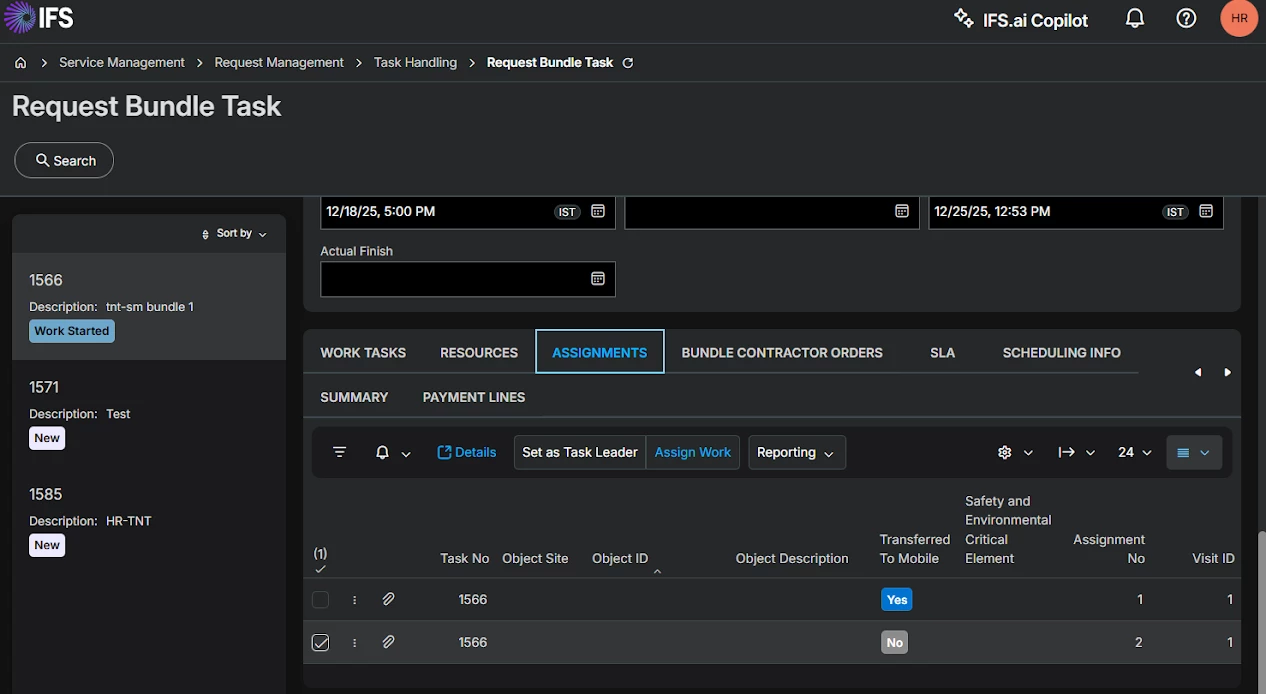Toggle select-all checkmark in table header

coord(320,568)
